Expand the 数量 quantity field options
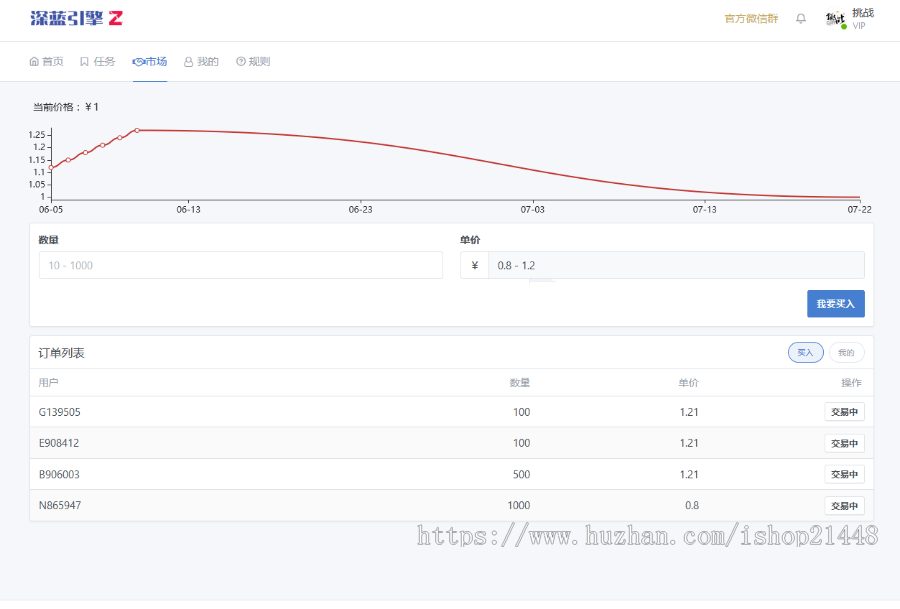Image resolution: width=900 pixels, height=609 pixels. point(240,265)
